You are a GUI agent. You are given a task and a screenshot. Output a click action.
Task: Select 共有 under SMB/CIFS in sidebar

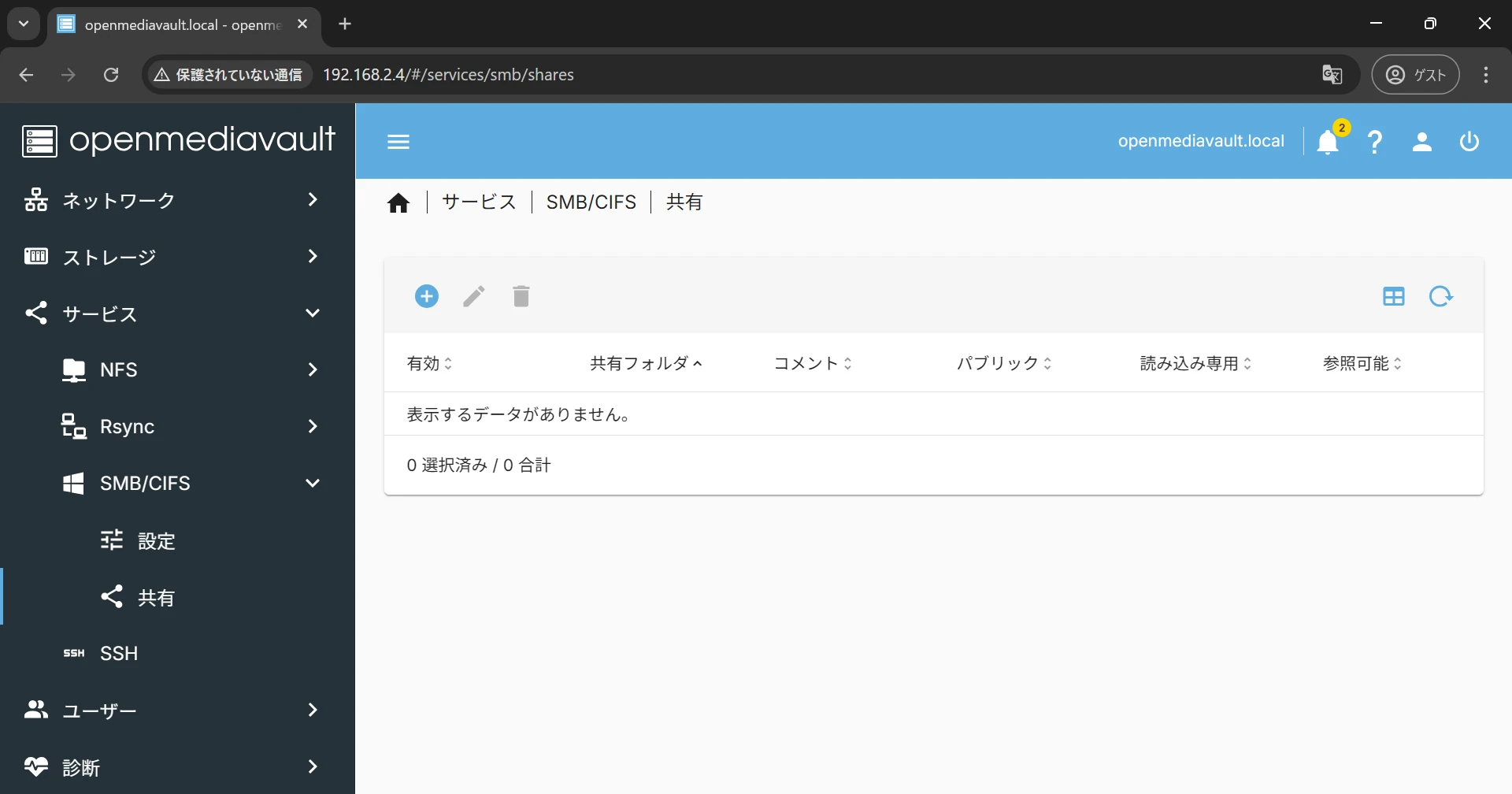(x=177, y=597)
